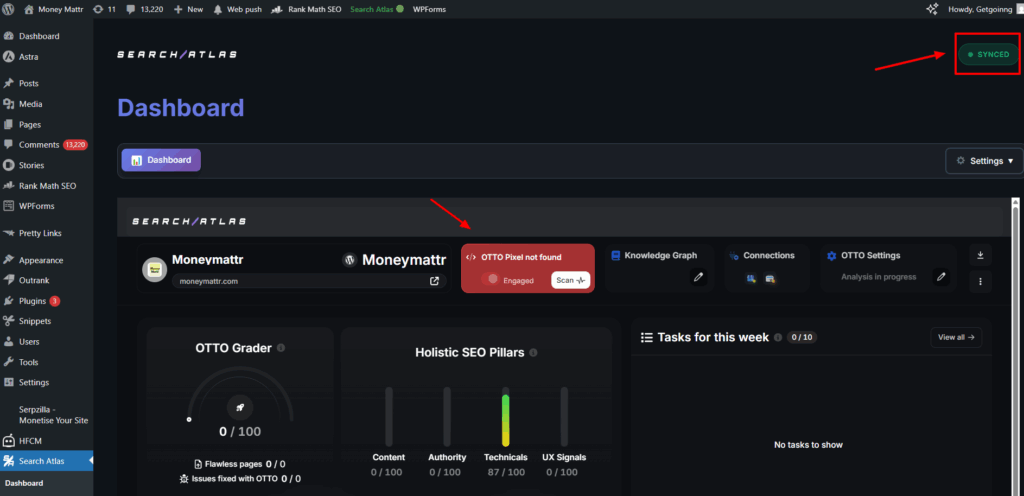Toggle the OTTO Engaged switch

[490, 279]
